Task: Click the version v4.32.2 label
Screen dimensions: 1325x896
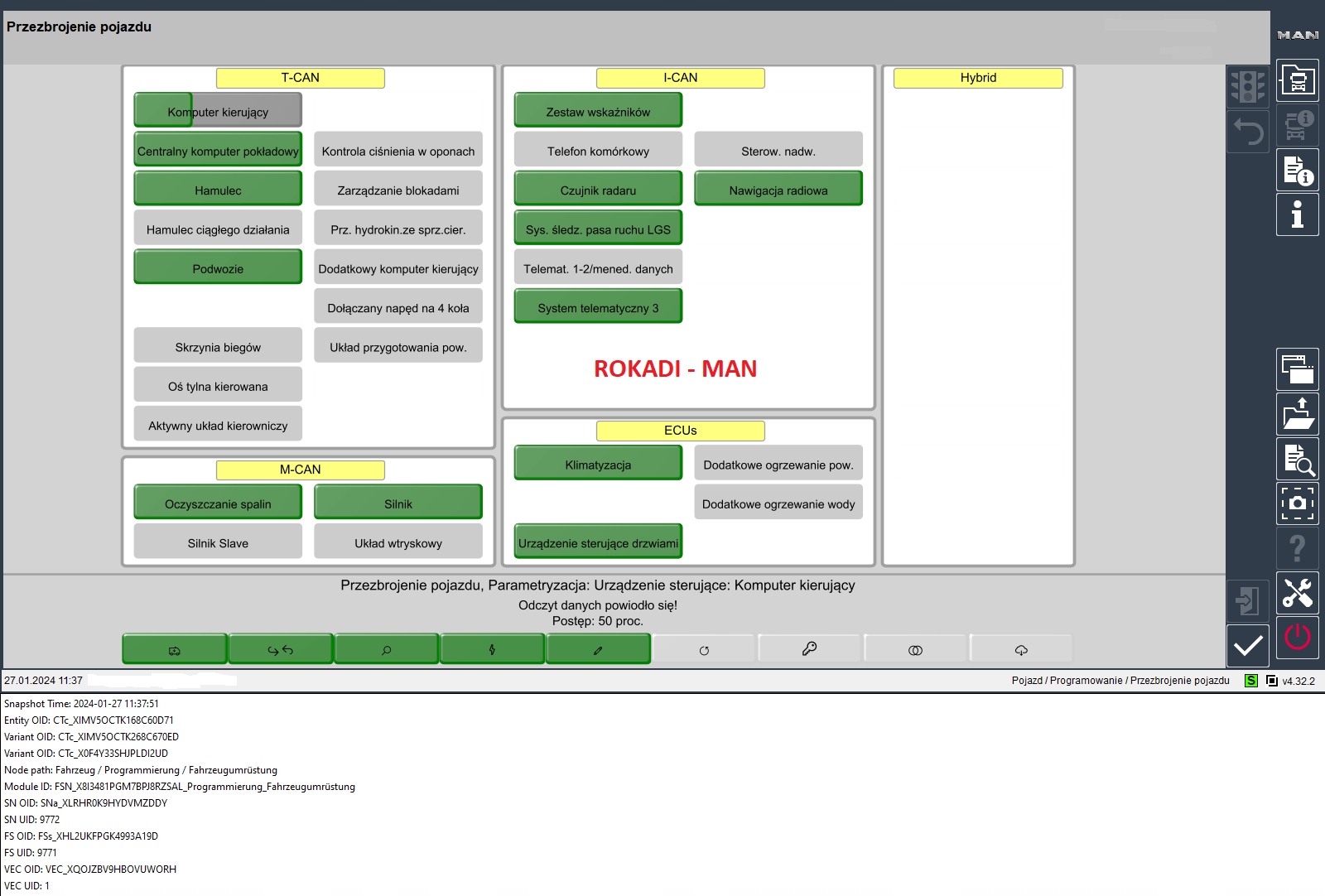Action: [x=1298, y=682]
